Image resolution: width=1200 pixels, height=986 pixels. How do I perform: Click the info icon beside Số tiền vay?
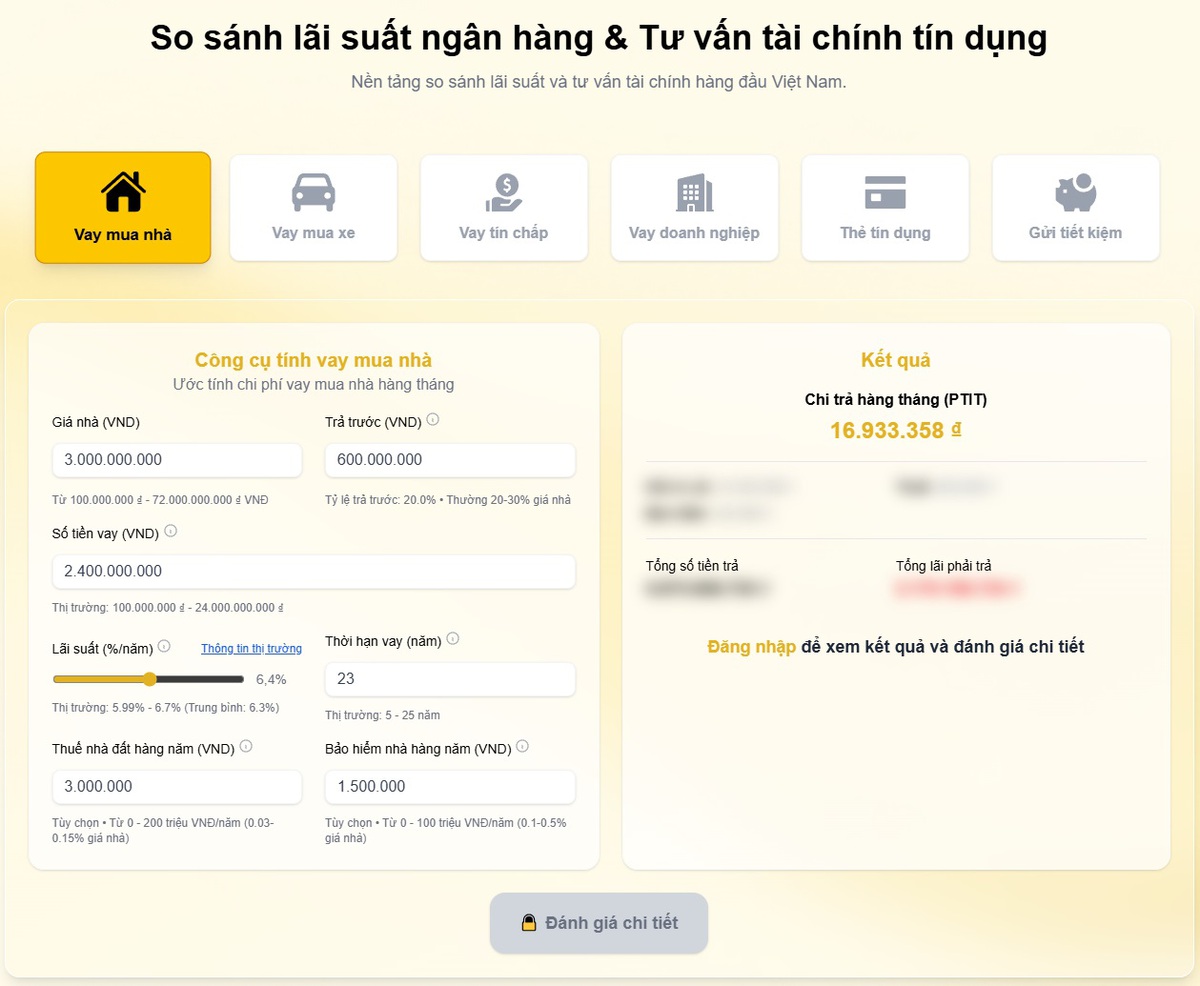point(170,532)
